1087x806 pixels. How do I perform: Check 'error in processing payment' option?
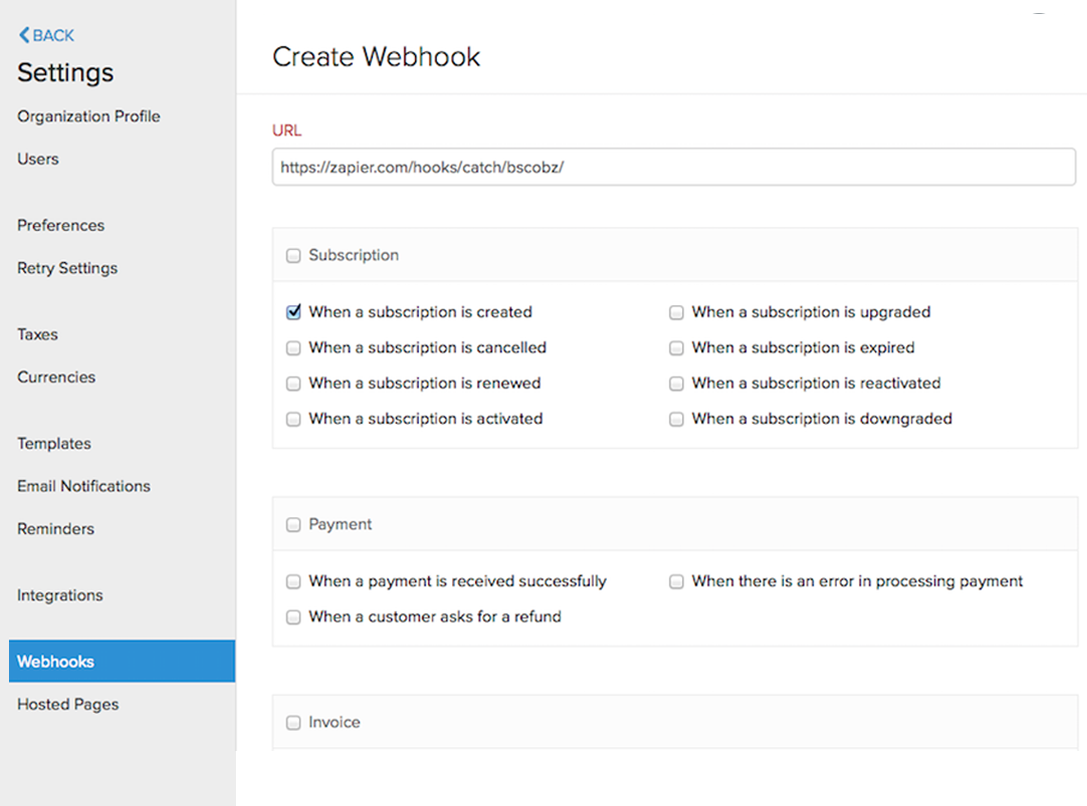pos(676,581)
